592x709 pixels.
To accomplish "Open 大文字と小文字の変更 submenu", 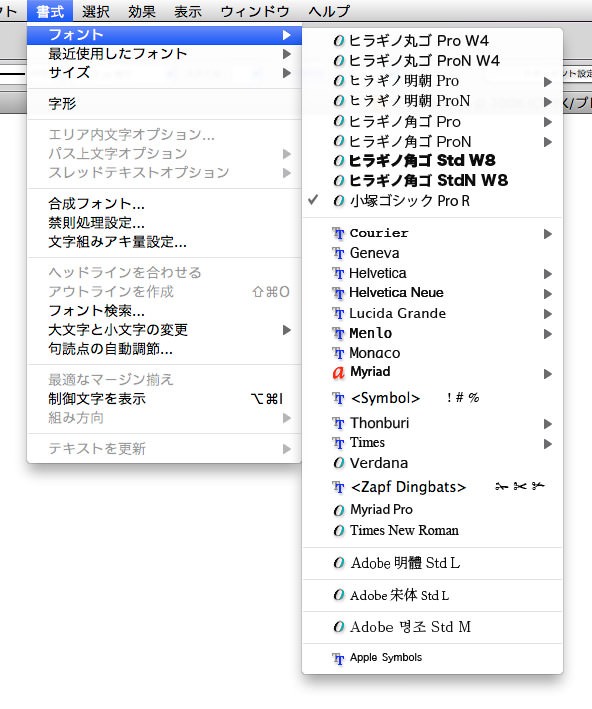I will (x=164, y=330).
